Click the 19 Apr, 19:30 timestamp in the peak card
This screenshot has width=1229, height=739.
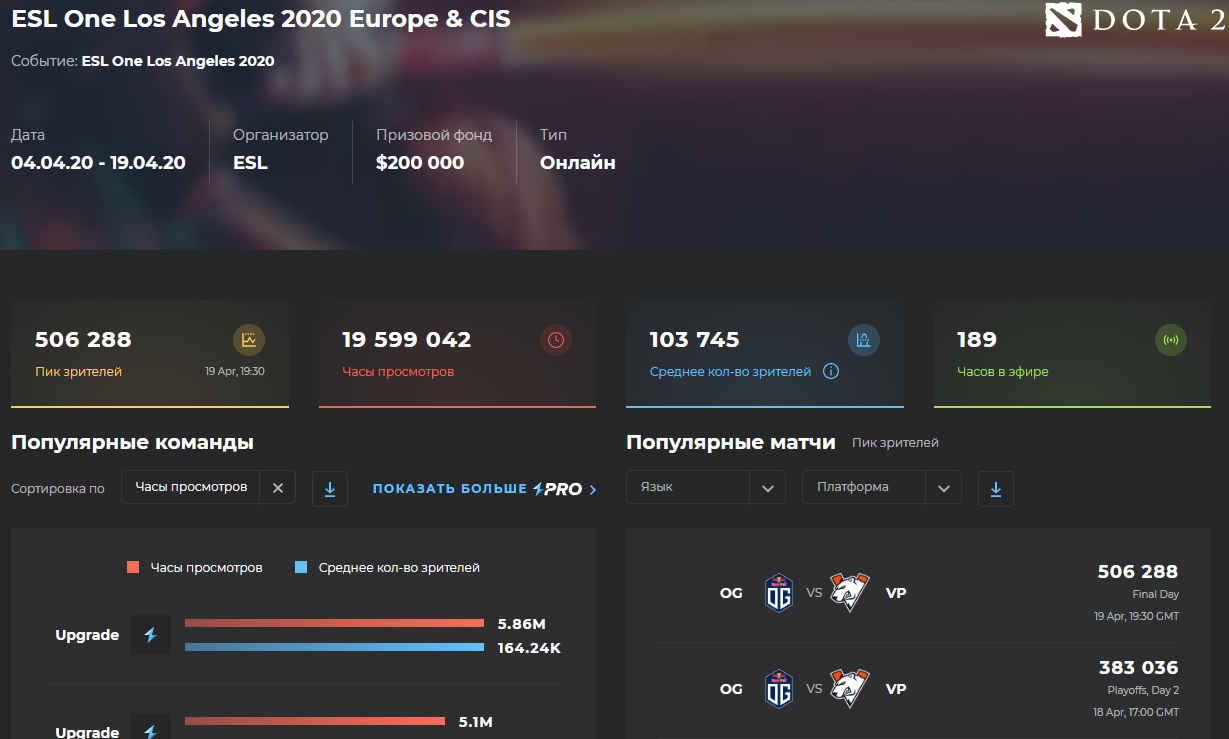click(235, 372)
